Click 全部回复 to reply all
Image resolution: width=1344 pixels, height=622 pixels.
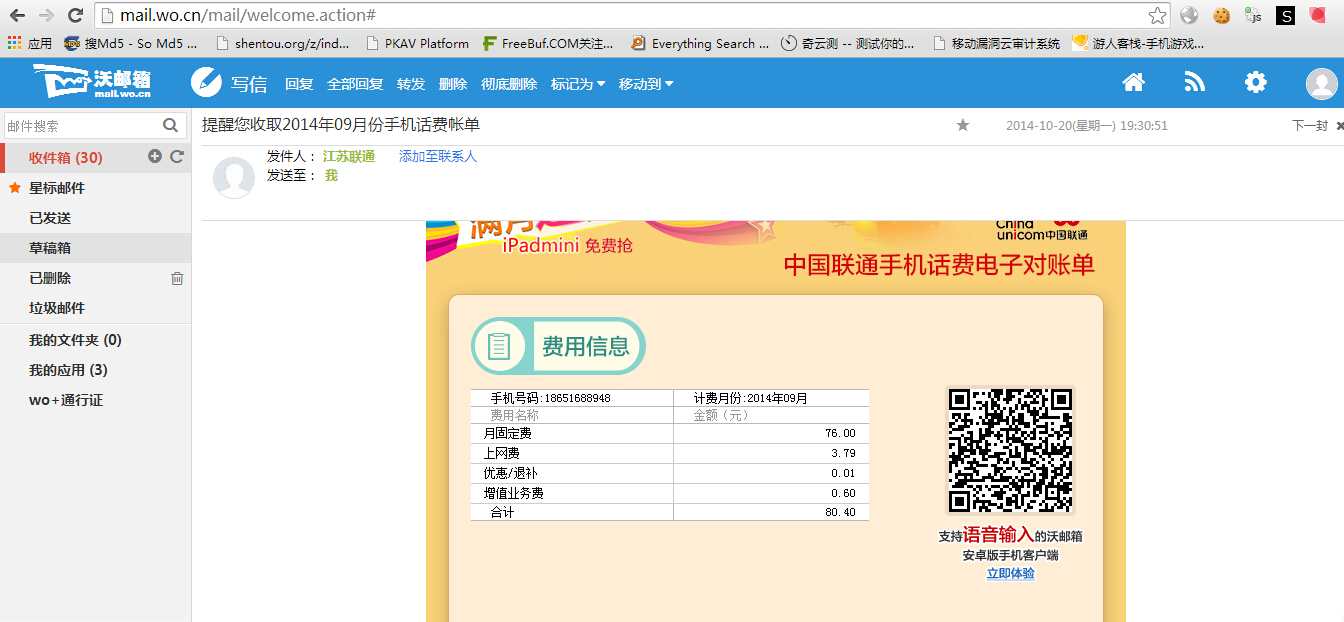[x=355, y=84]
